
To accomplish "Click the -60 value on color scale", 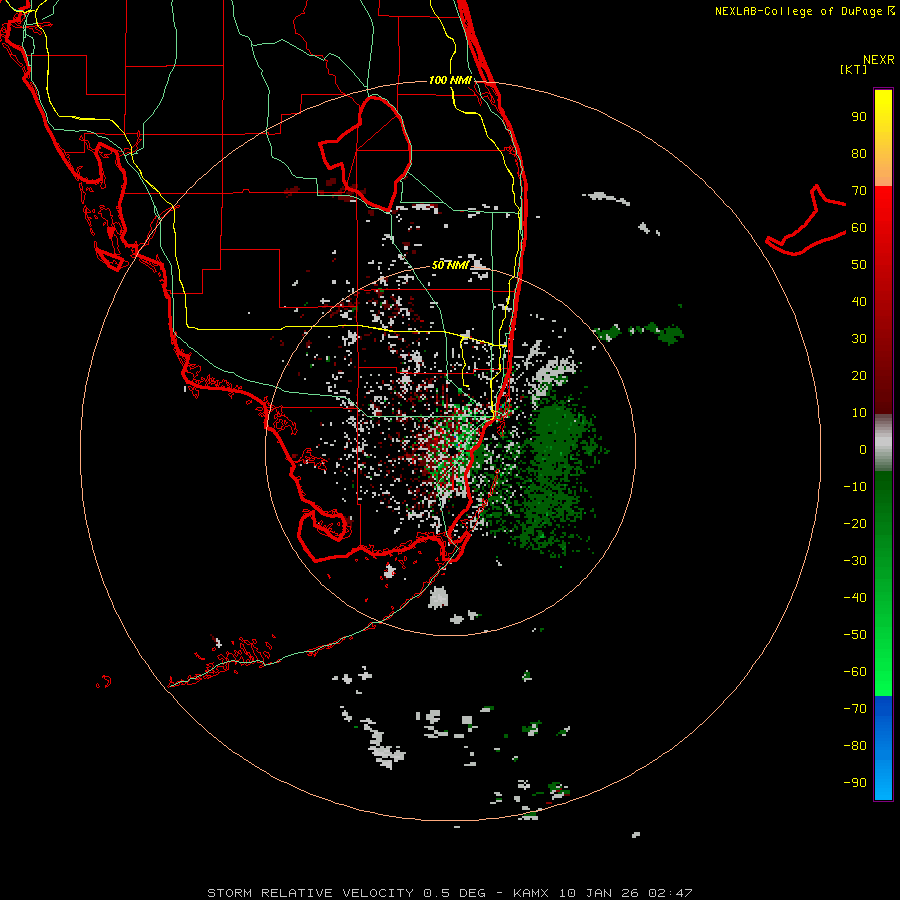I will coord(855,672).
